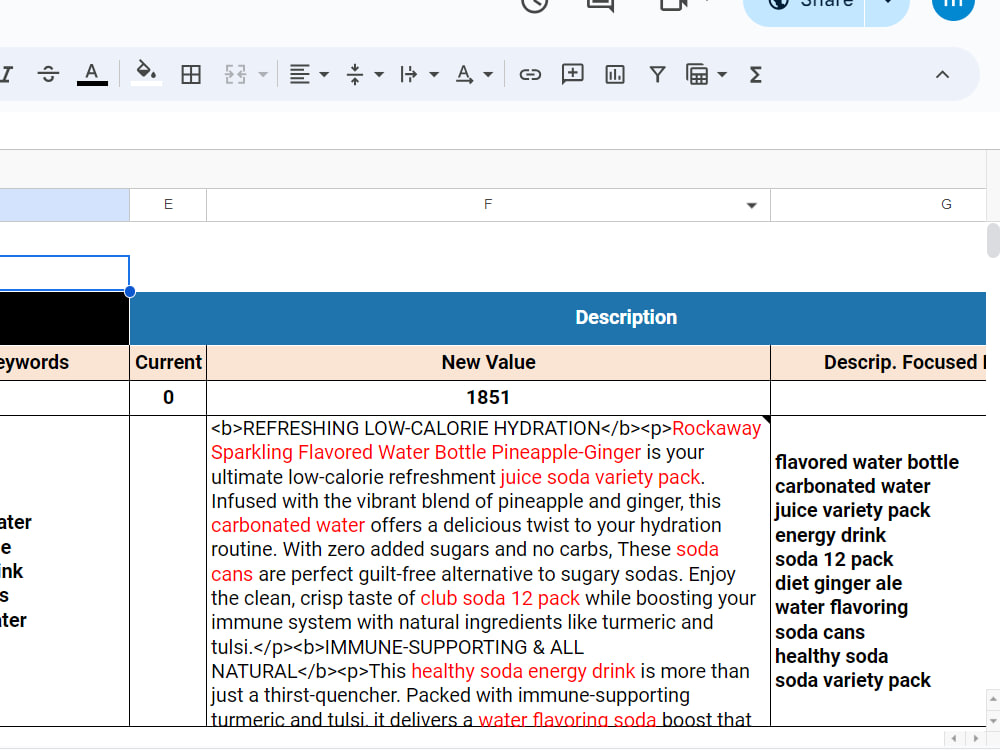Image resolution: width=1000 pixels, height=750 pixels.
Task: Create a filter
Action: pos(658,75)
